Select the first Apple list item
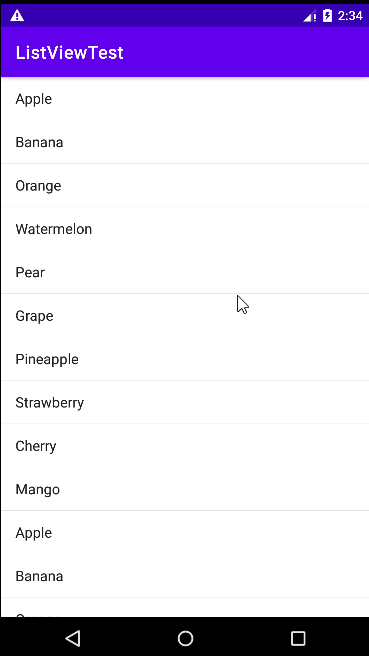The image size is (369, 656). tap(184, 99)
